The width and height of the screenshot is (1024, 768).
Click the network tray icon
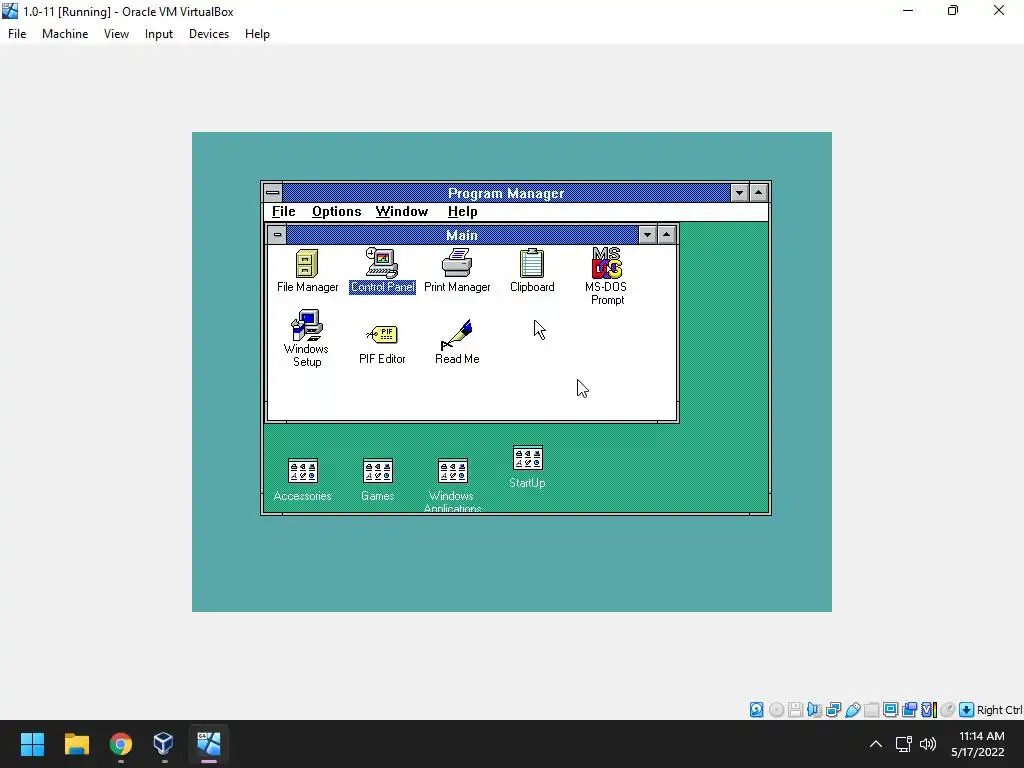click(x=903, y=744)
